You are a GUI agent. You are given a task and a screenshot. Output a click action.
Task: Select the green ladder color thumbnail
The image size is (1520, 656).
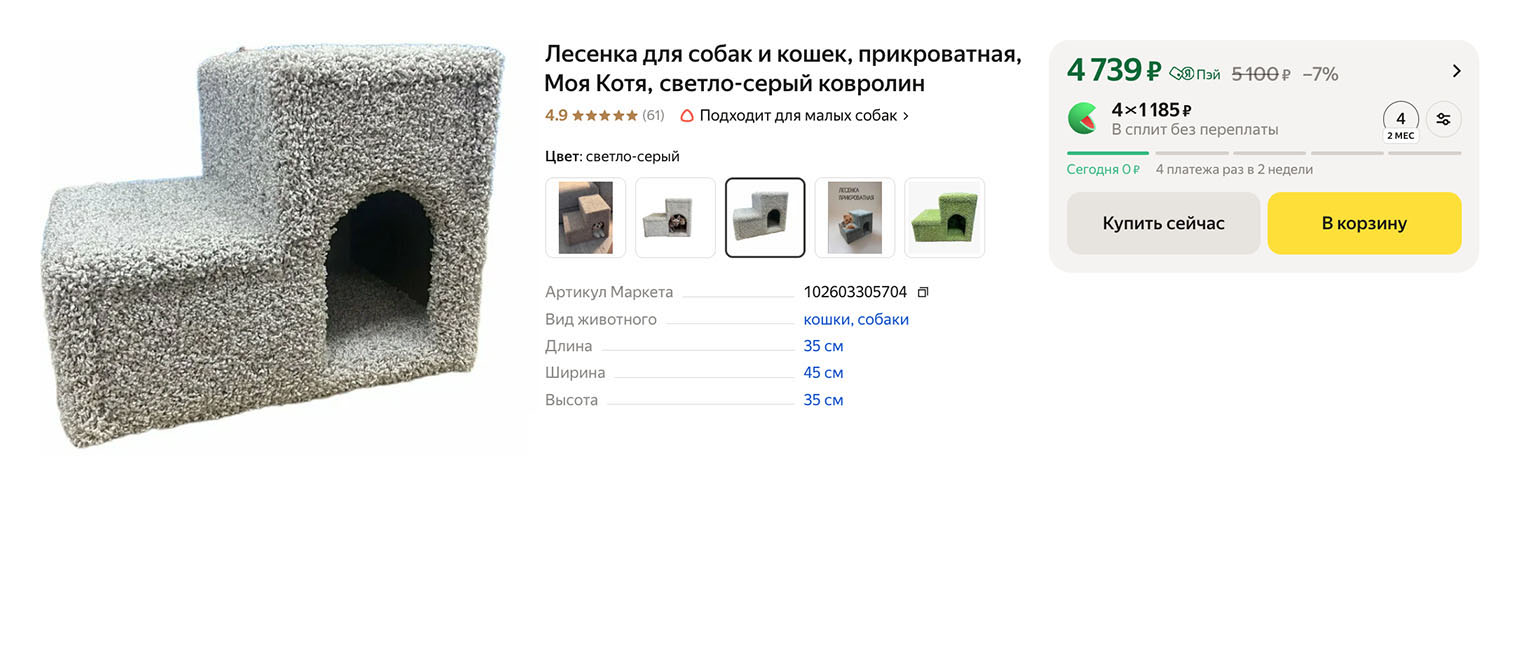[944, 217]
